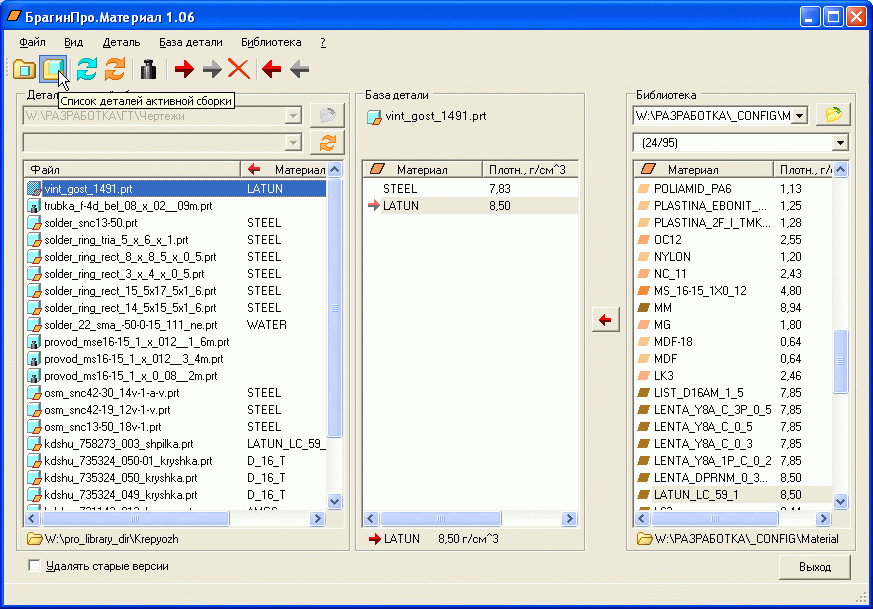Click orange refresh button beside parts filter

[327, 143]
